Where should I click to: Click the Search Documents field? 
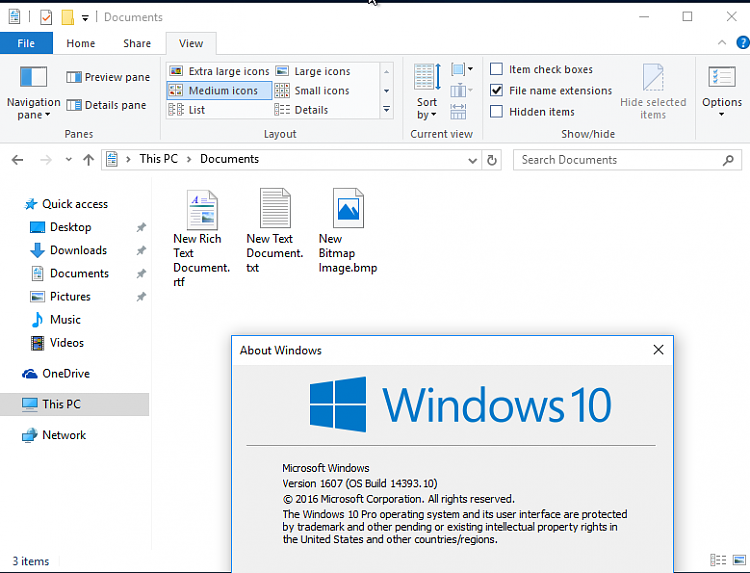coord(627,160)
